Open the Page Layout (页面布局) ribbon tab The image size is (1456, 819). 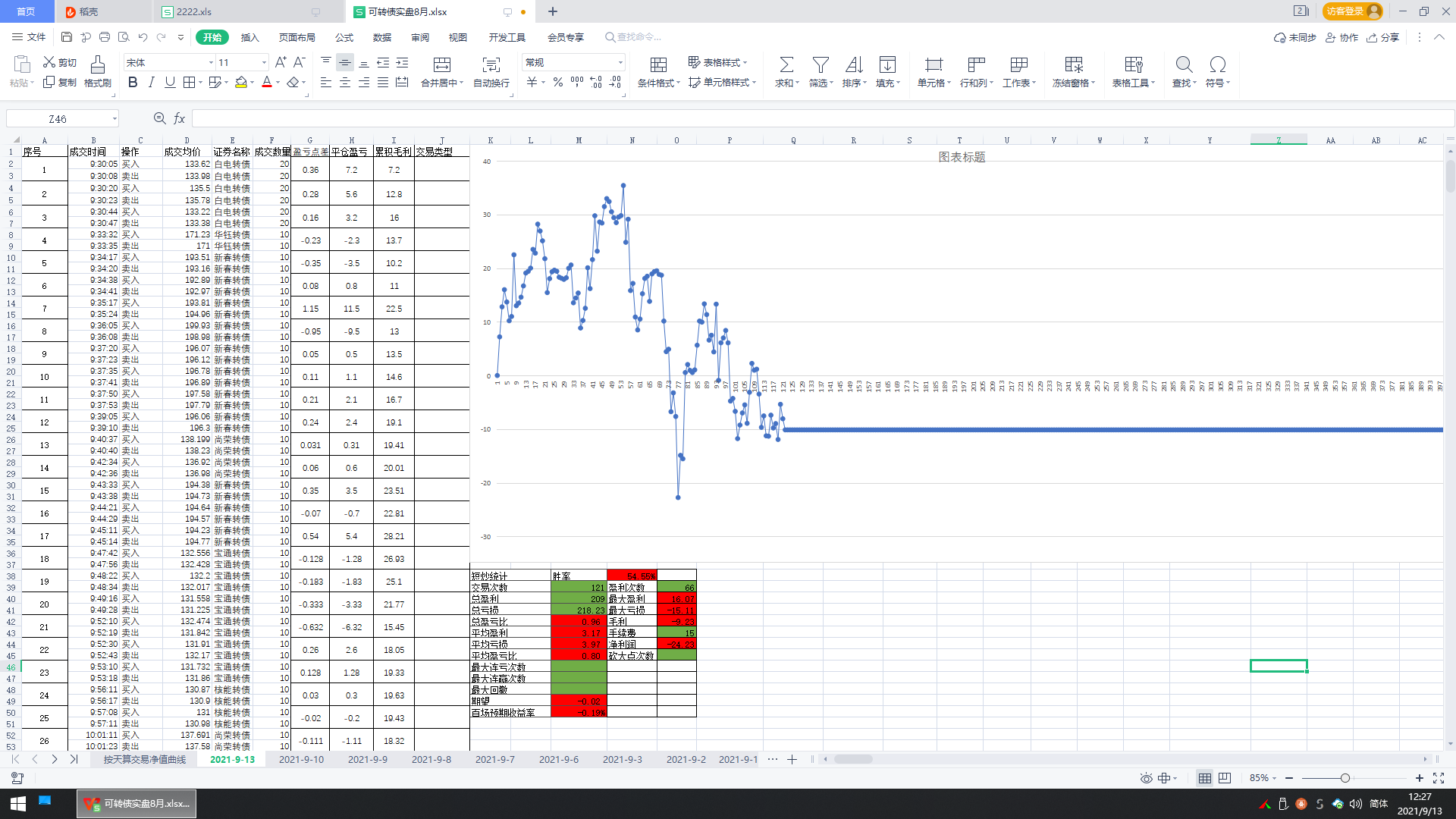click(297, 37)
